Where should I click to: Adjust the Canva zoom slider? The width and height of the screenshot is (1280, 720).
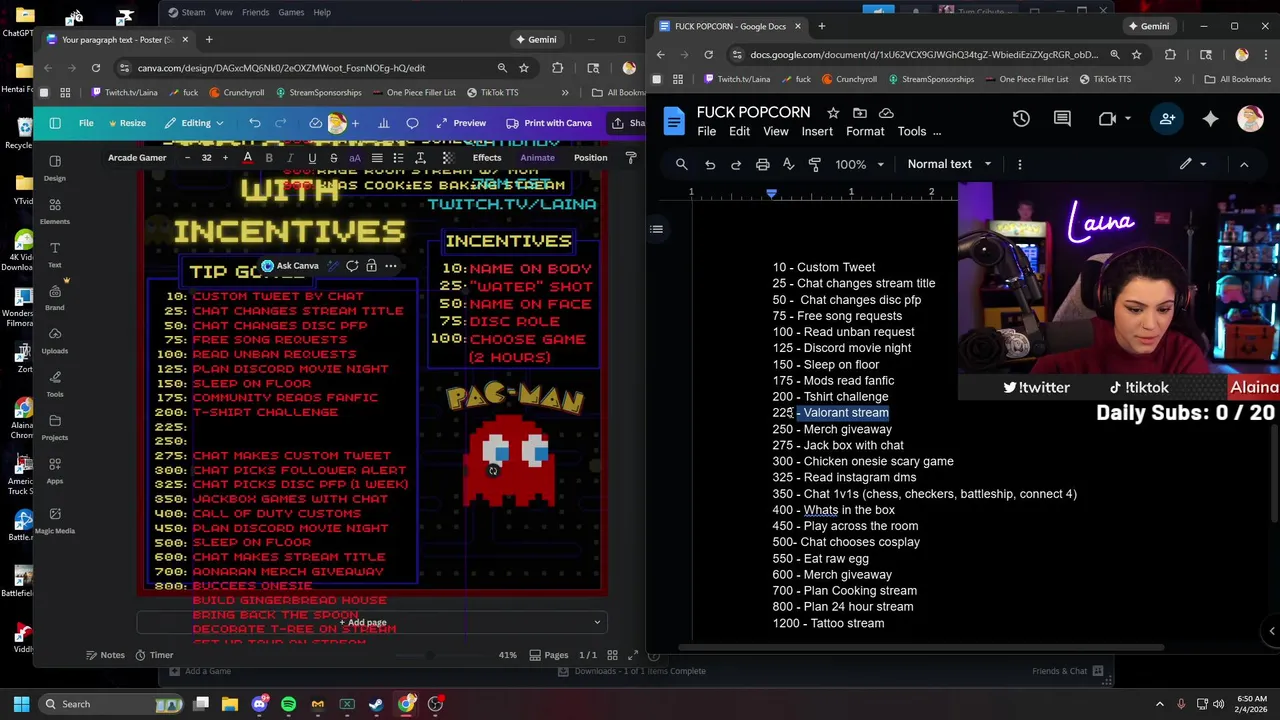[431, 655]
